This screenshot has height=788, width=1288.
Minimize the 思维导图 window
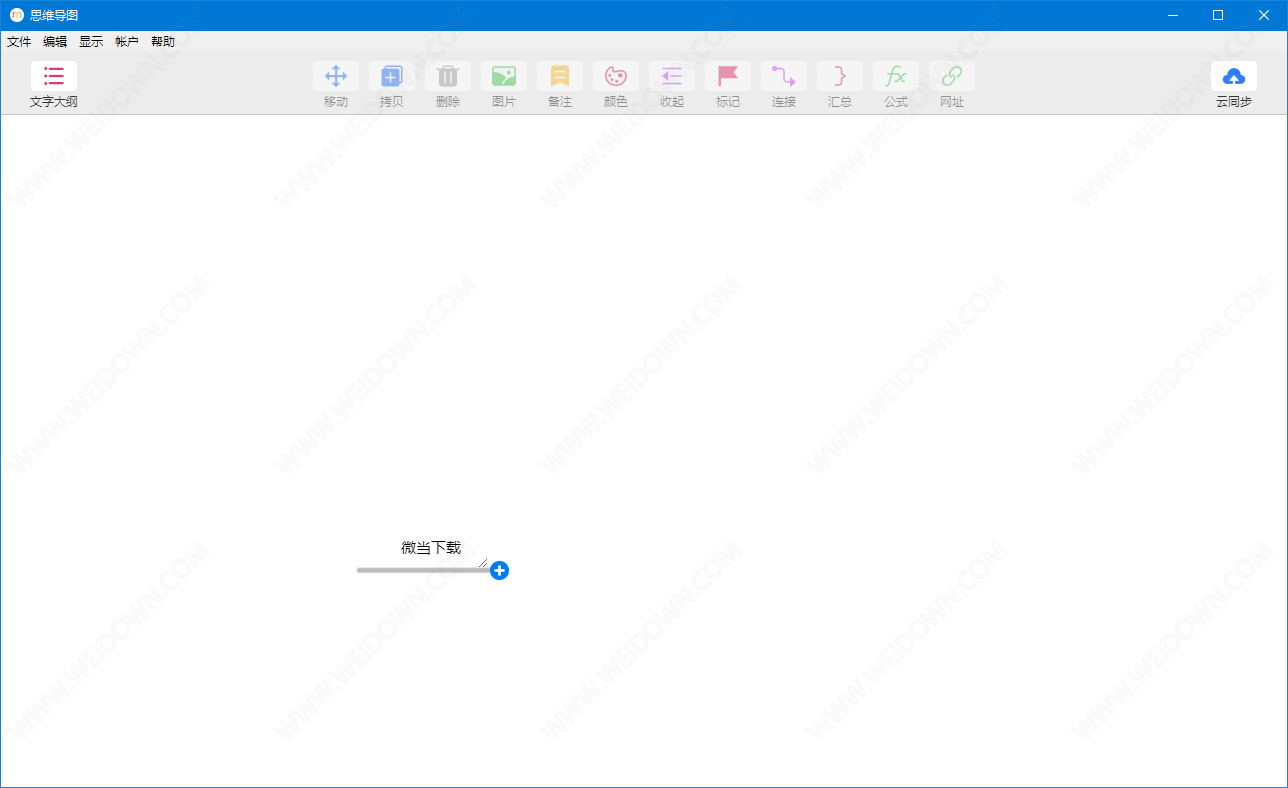click(1172, 15)
